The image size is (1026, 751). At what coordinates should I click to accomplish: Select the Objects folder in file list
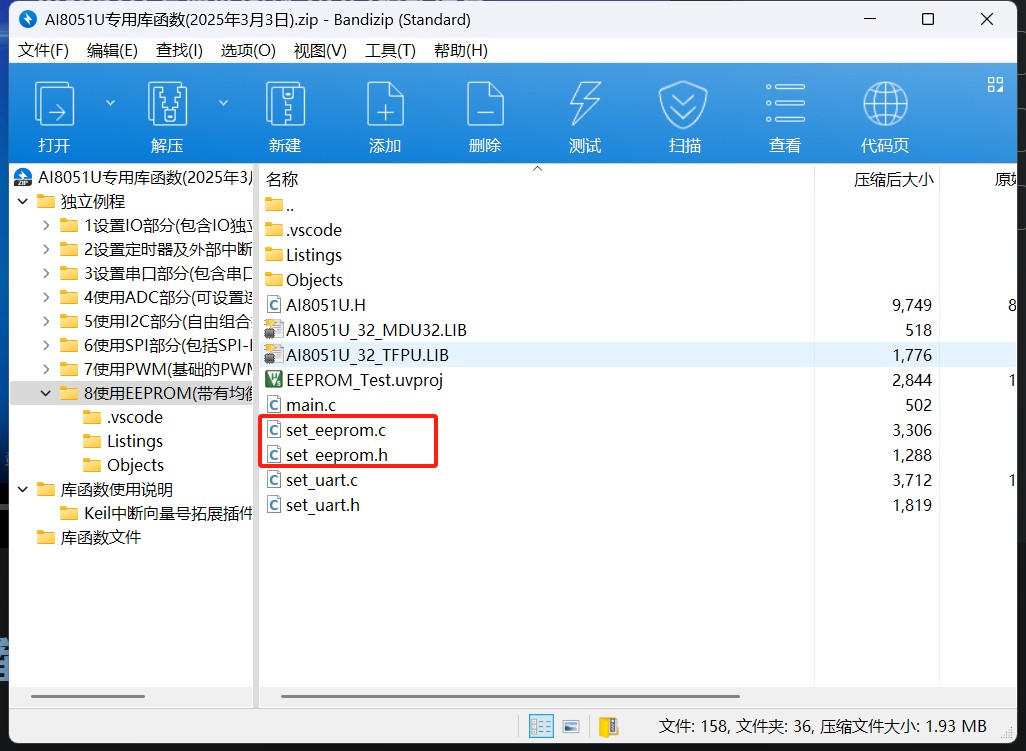point(304,280)
